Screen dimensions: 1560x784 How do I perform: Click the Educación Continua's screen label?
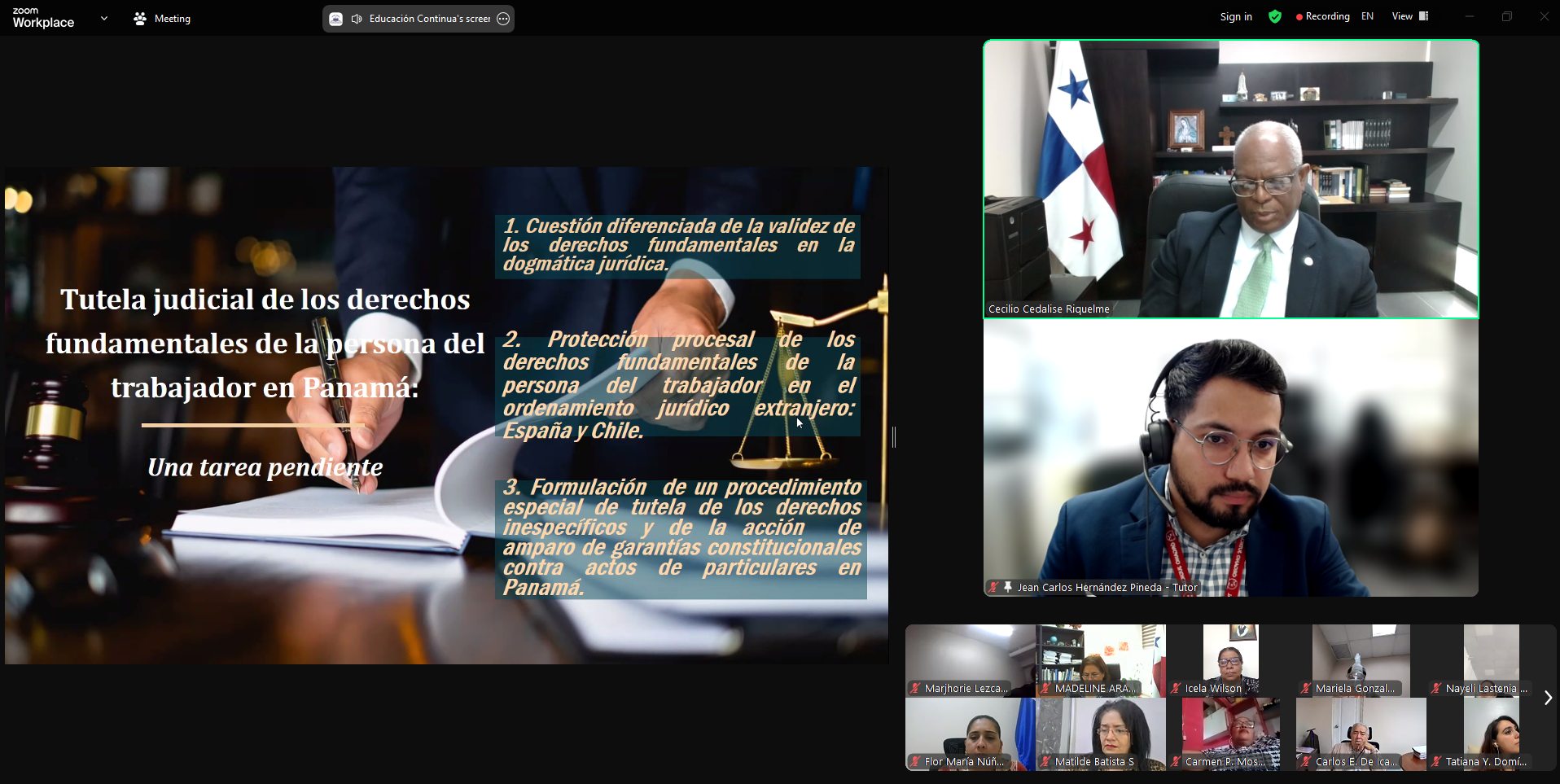[430, 19]
